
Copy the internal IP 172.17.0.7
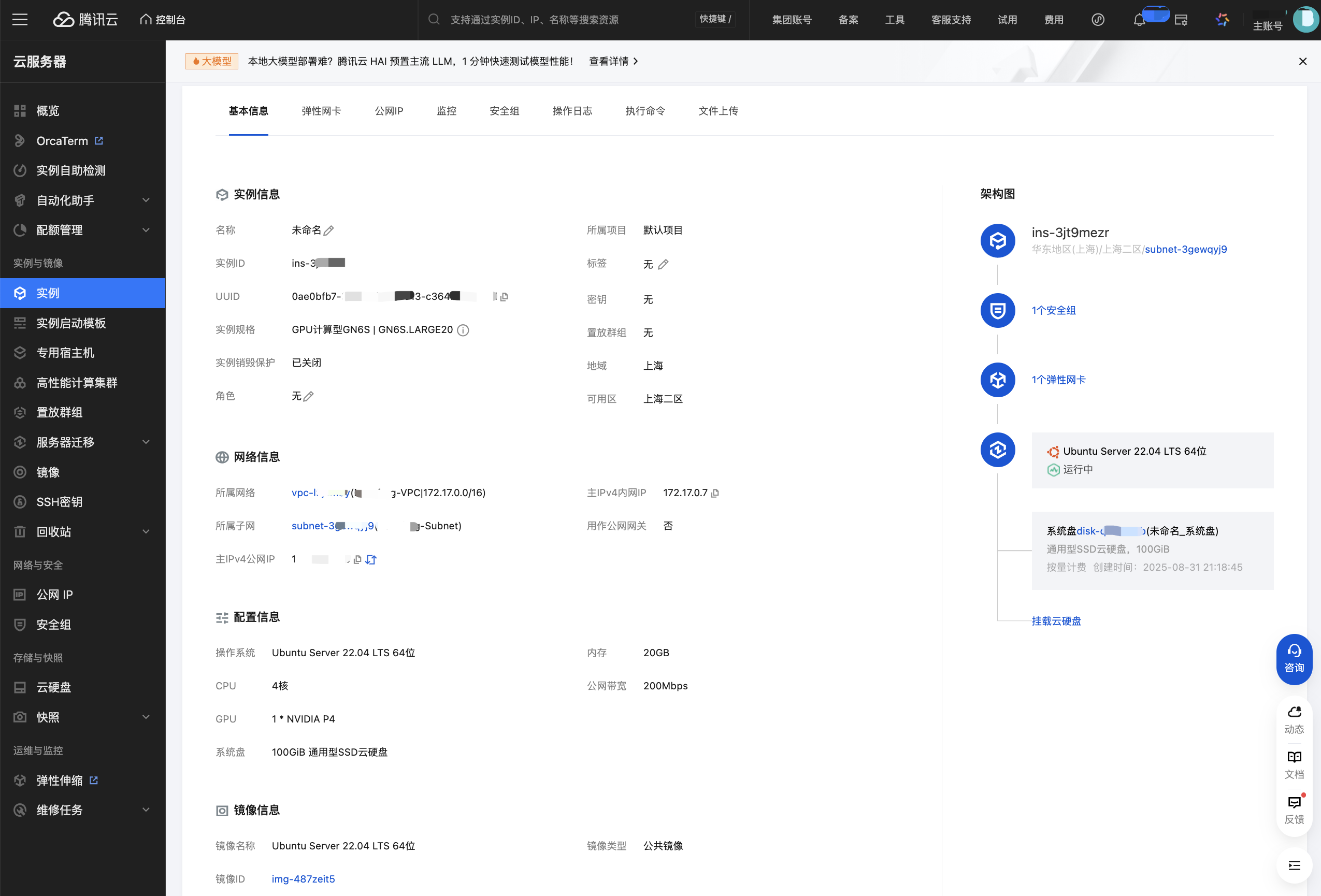[714, 493]
